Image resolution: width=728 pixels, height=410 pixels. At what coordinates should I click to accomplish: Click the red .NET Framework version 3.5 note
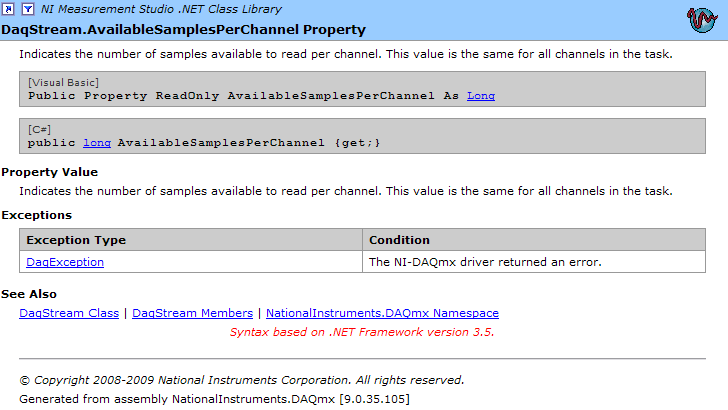(x=362, y=332)
